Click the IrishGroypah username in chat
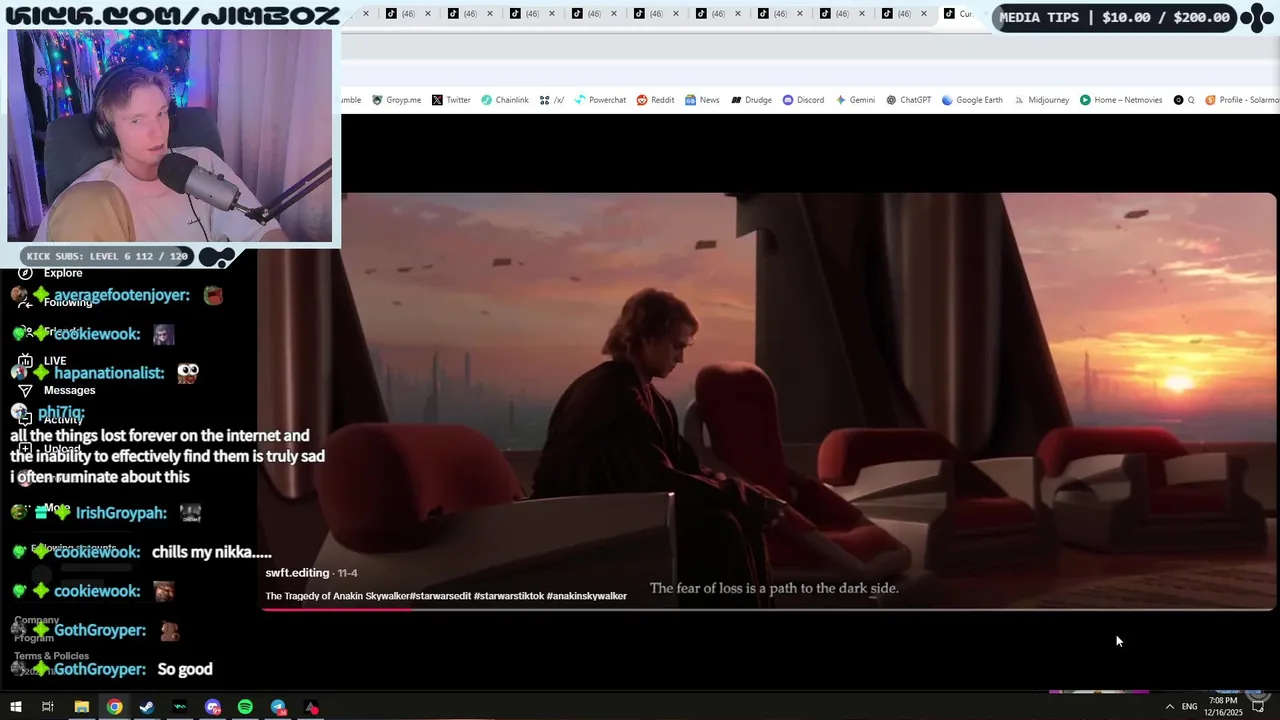1280x720 pixels. coord(121,513)
